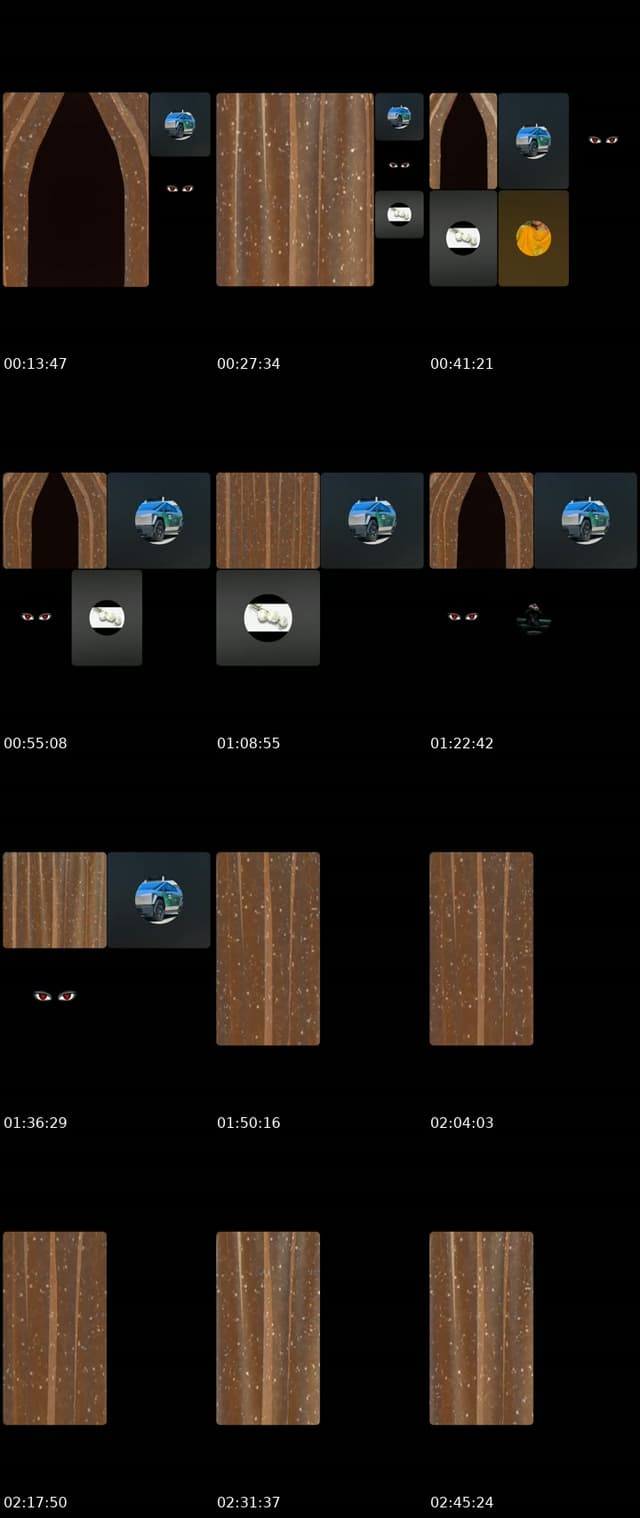Click the 01:22:42 timestamp label

tap(462, 743)
